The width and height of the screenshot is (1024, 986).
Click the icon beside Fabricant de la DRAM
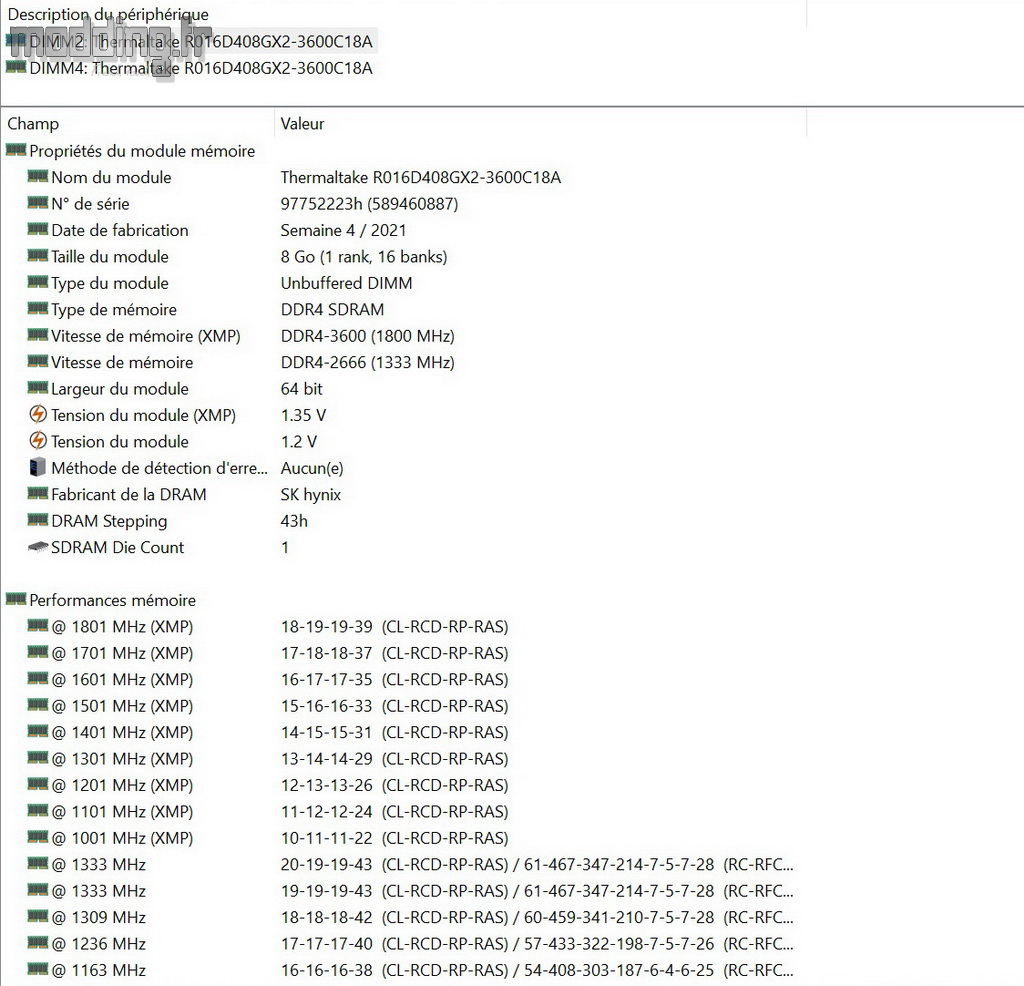coord(38,493)
